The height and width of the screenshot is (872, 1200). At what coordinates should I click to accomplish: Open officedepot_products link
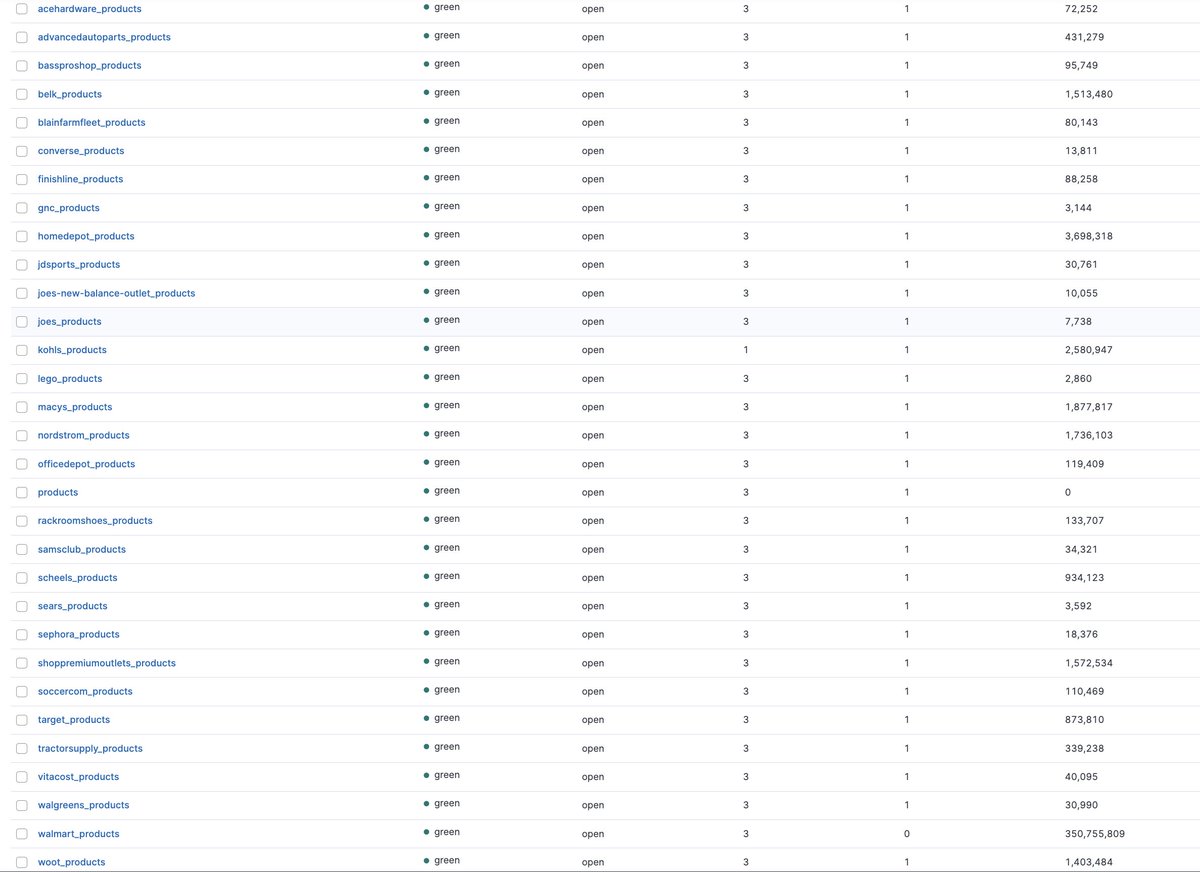[86, 464]
